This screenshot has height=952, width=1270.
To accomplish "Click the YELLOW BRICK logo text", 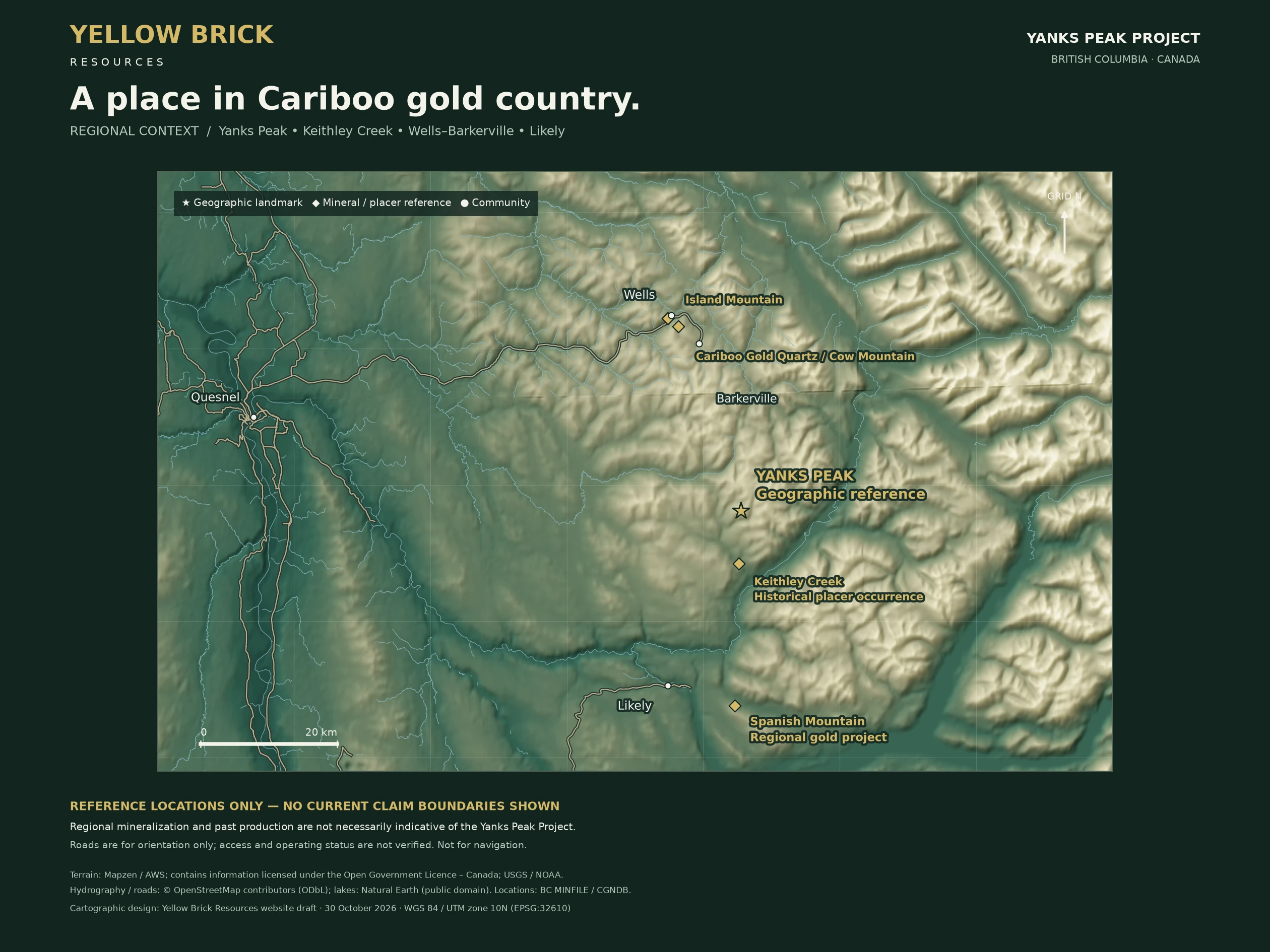I will pyautogui.click(x=172, y=34).
